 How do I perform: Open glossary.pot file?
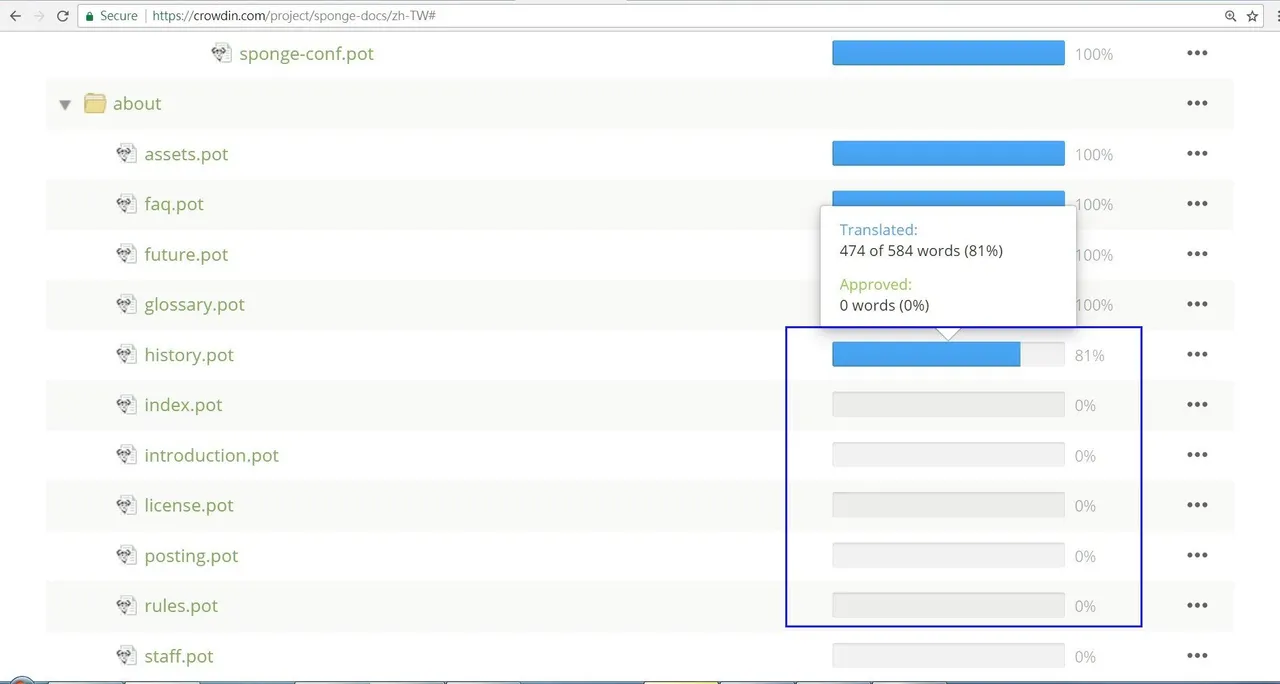pos(194,305)
